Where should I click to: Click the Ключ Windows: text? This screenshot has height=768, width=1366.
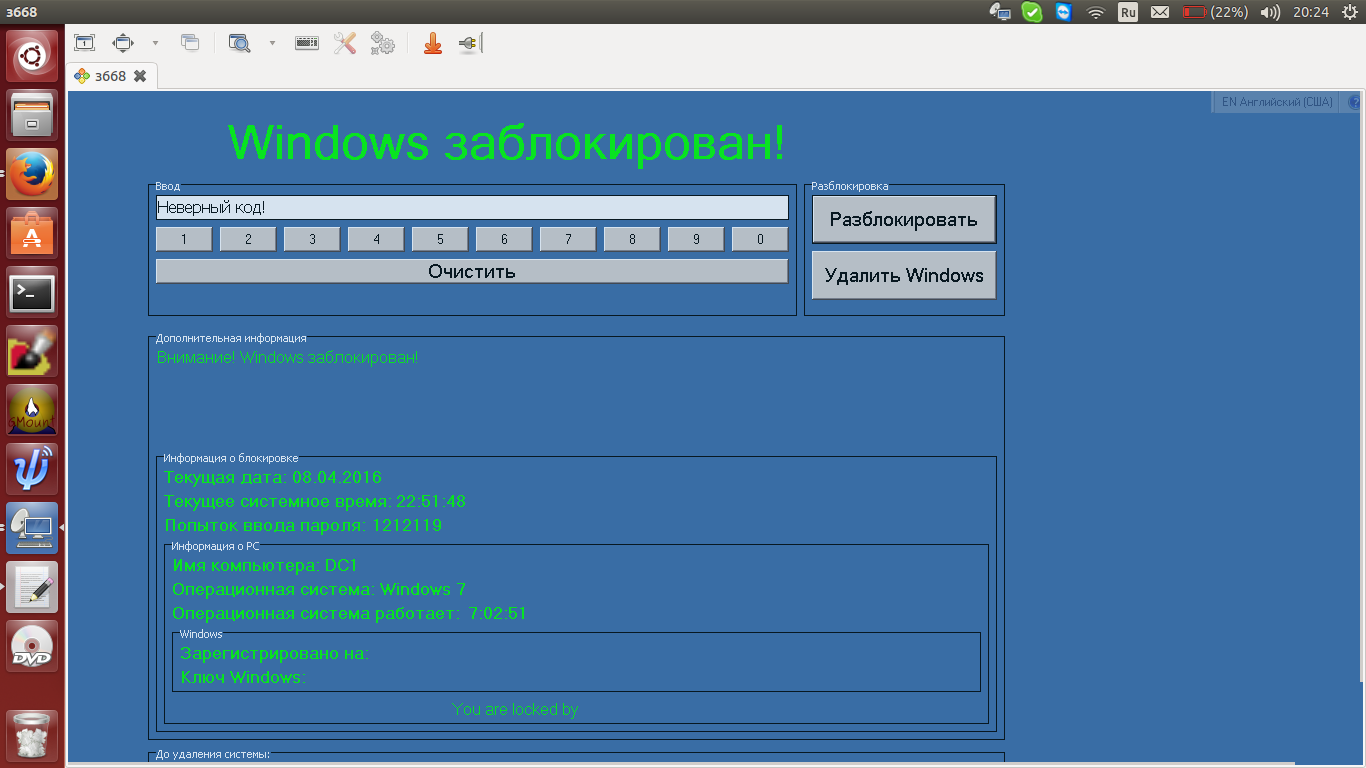(243, 677)
